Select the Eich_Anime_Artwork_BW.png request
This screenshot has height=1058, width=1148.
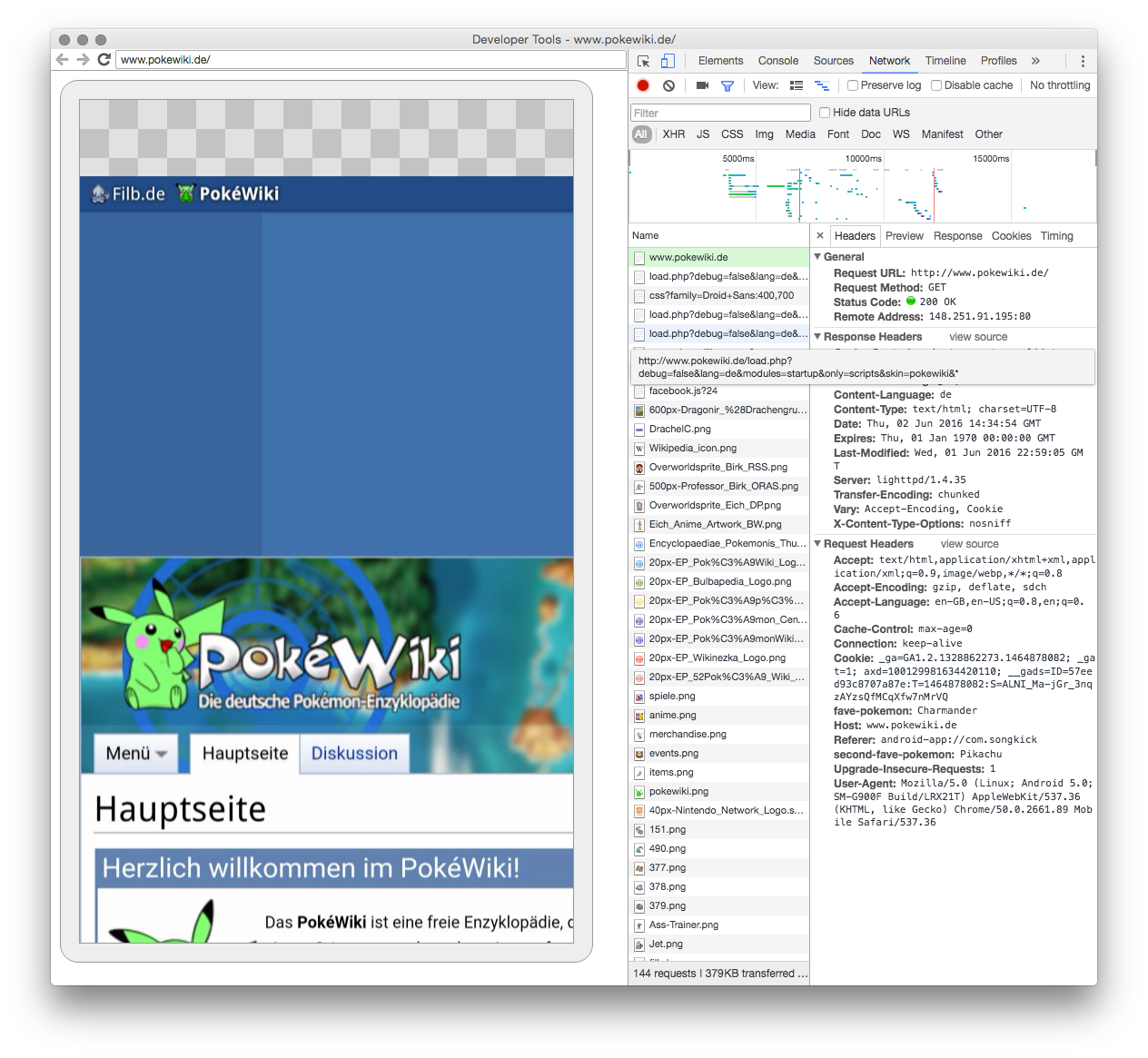719,525
